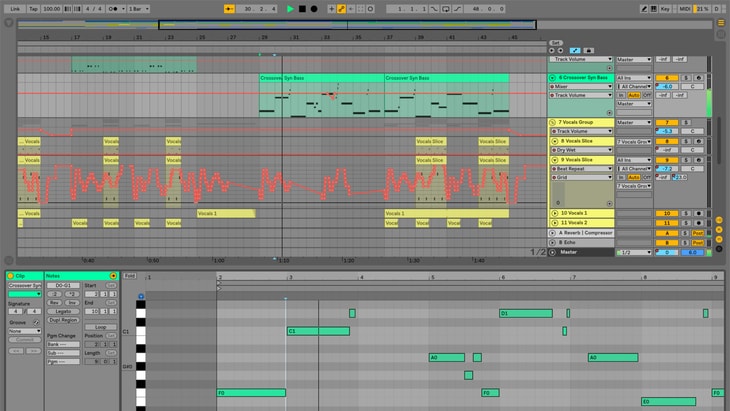This screenshot has width=730, height=411.
Task: Solo the 6 Crossover Syn Bass track
Action: click(686, 78)
